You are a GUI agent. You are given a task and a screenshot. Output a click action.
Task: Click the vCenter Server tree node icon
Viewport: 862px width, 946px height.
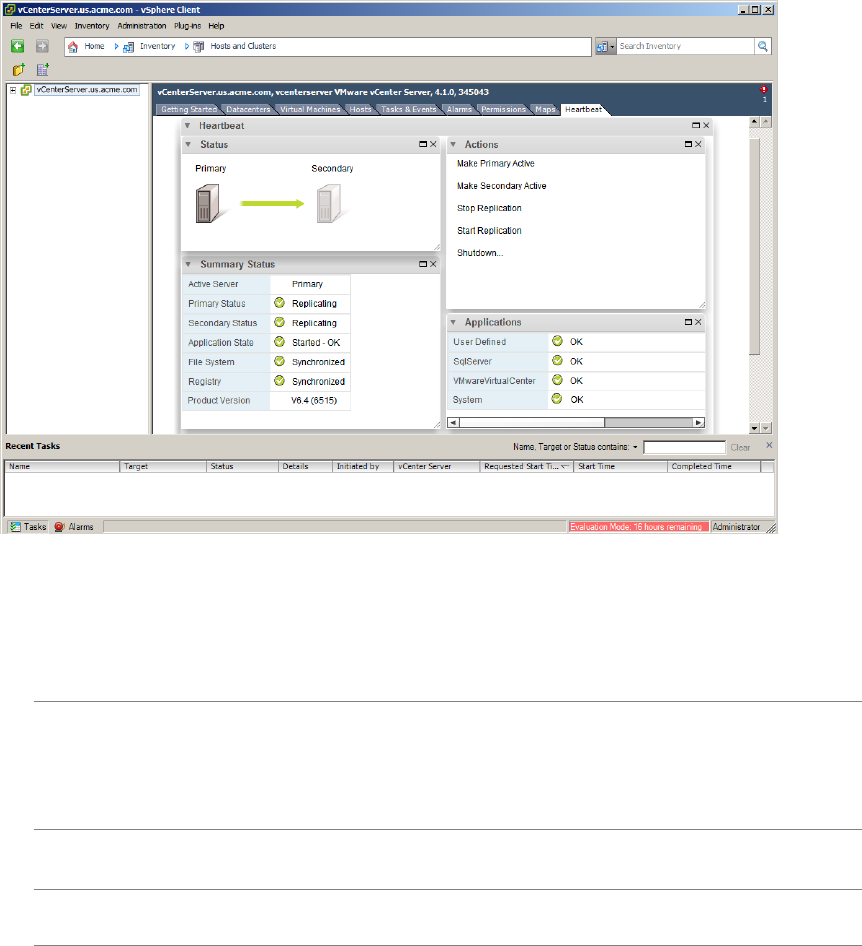26,90
